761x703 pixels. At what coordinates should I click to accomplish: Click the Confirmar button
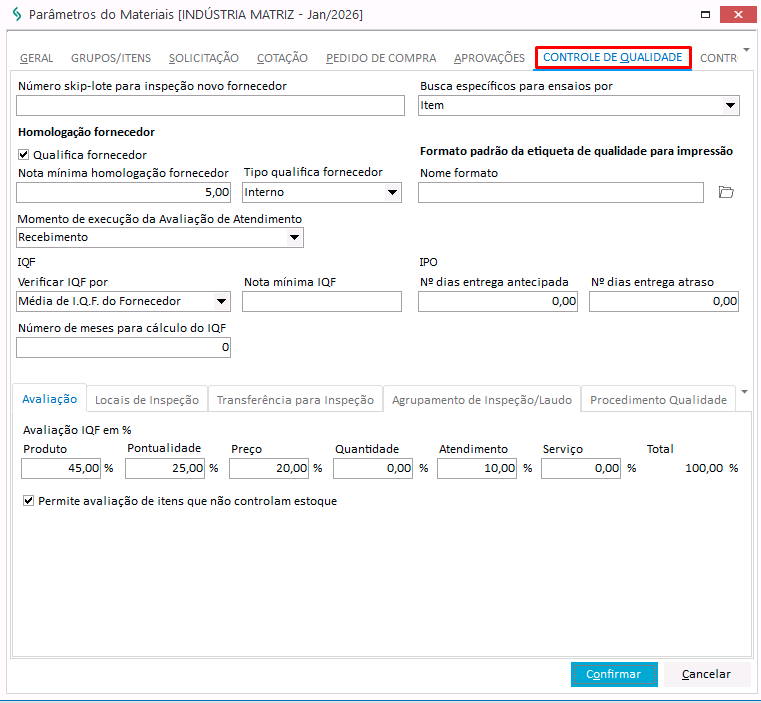point(614,674)
